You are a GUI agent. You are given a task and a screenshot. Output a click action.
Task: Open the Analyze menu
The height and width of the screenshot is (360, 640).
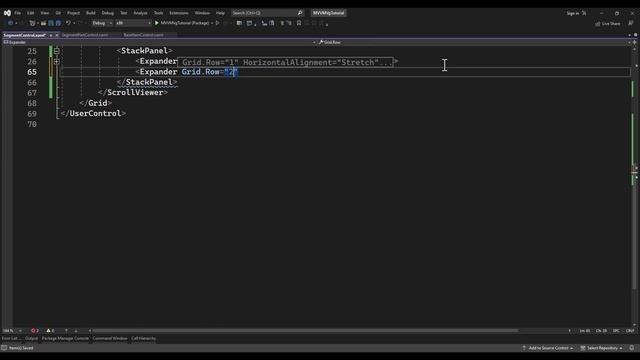140,13
